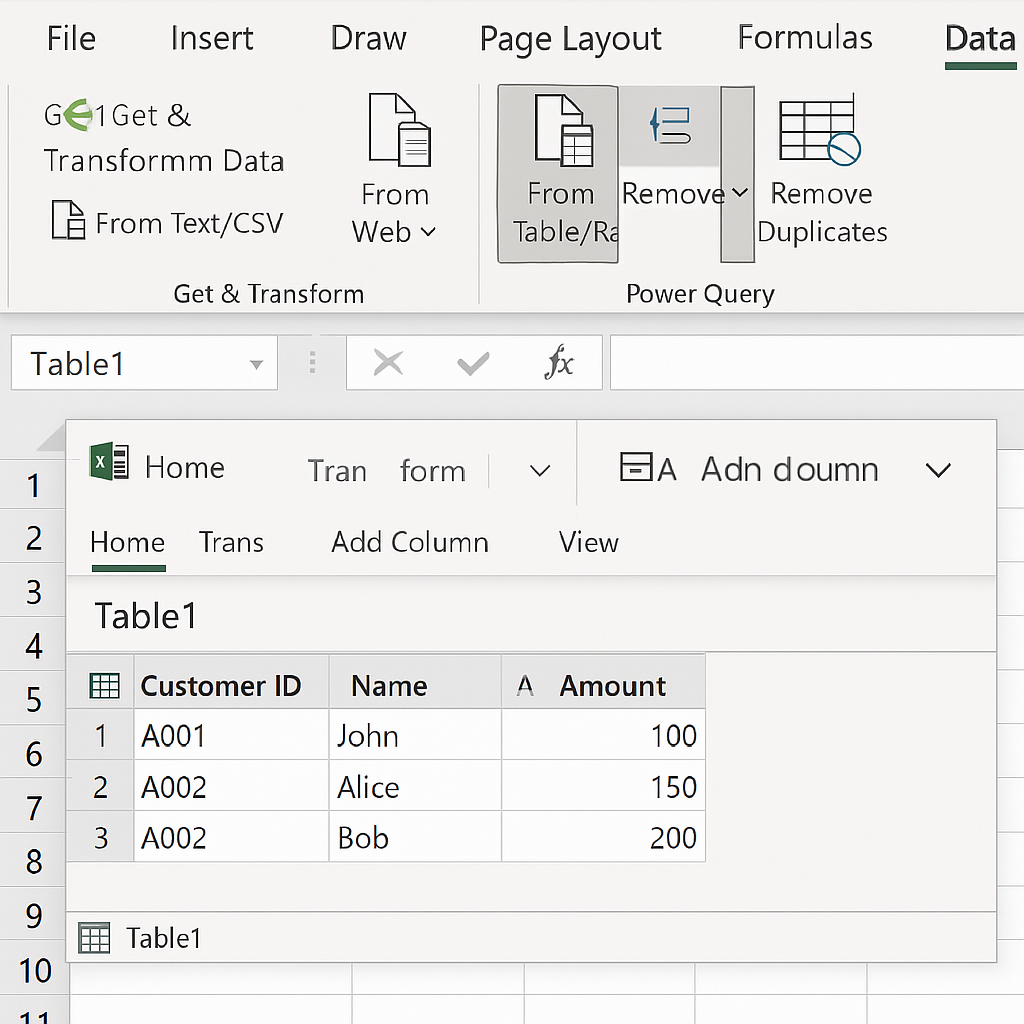This screenshot has height=1024, width=1024.
Task: Click the table icon in header corner
Action: click(104, 686)
